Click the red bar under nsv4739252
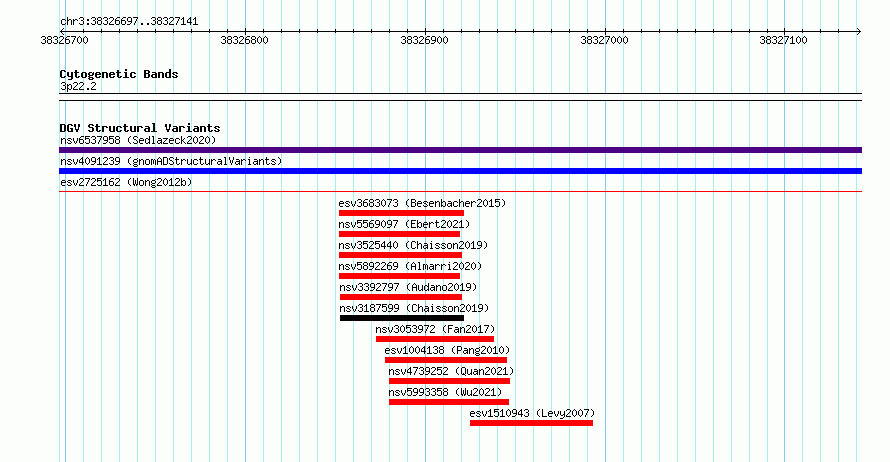 click(x=450, y=381)
